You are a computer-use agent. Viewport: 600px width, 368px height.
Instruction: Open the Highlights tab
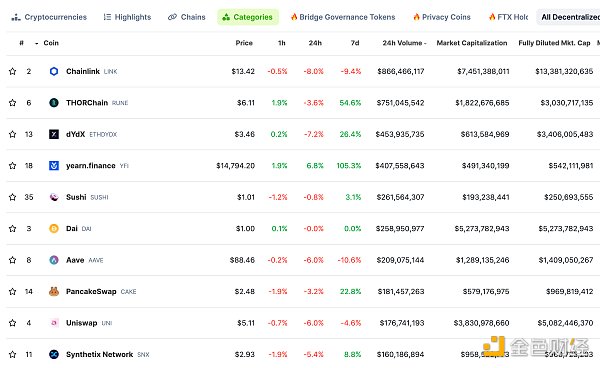(x=127, y=17)
